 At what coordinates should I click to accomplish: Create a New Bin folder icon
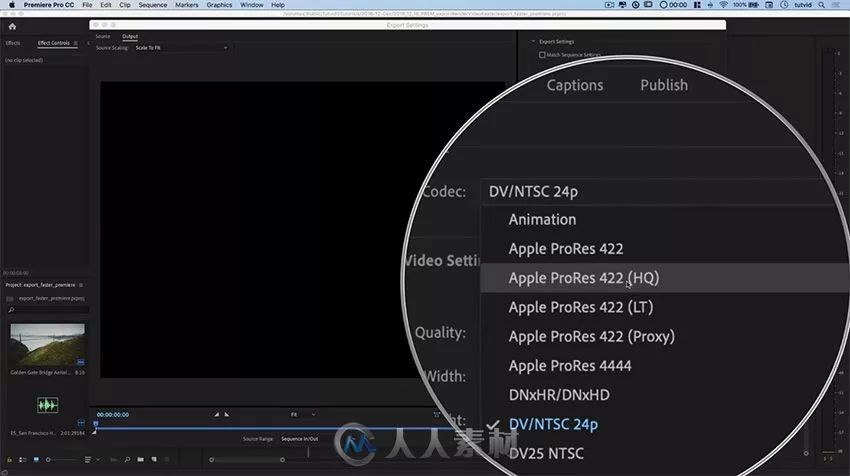pos(140,460)
